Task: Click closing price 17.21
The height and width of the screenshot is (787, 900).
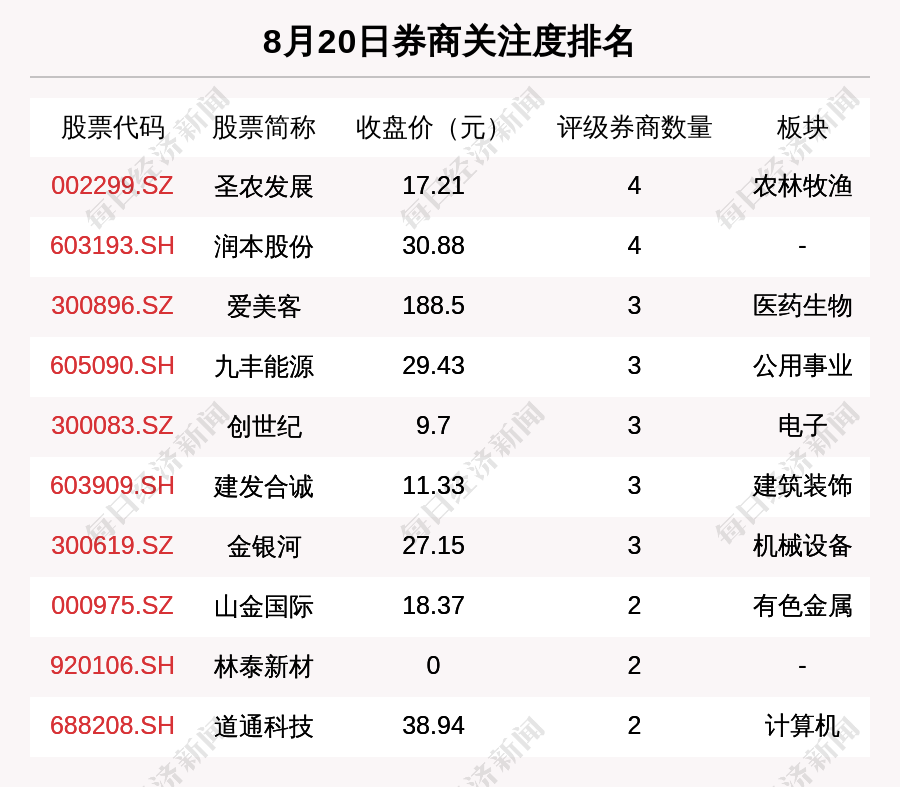Action: (433, 186)
